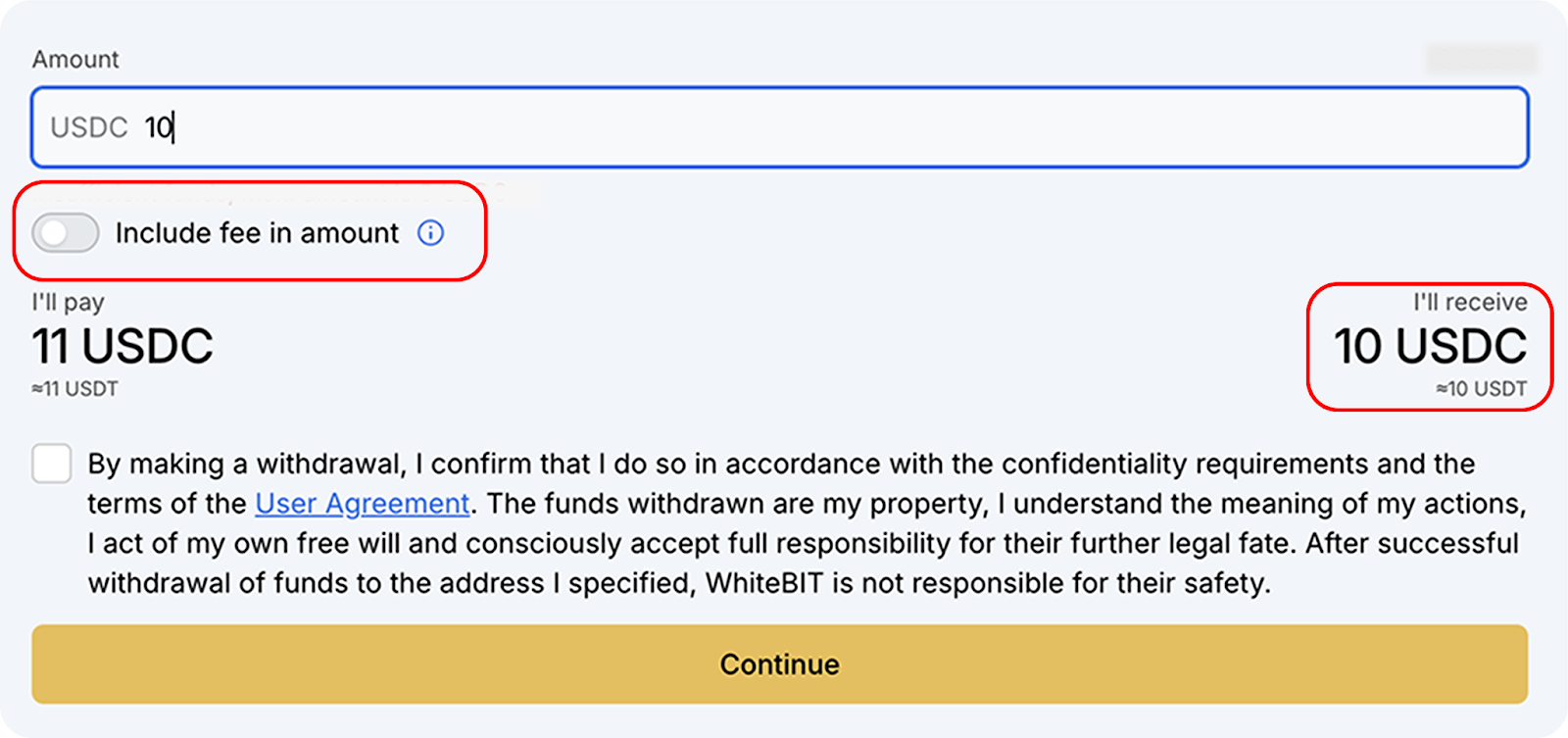Click the I'll pay label
The image size is (1568, 738).
[x=68, y=302]
